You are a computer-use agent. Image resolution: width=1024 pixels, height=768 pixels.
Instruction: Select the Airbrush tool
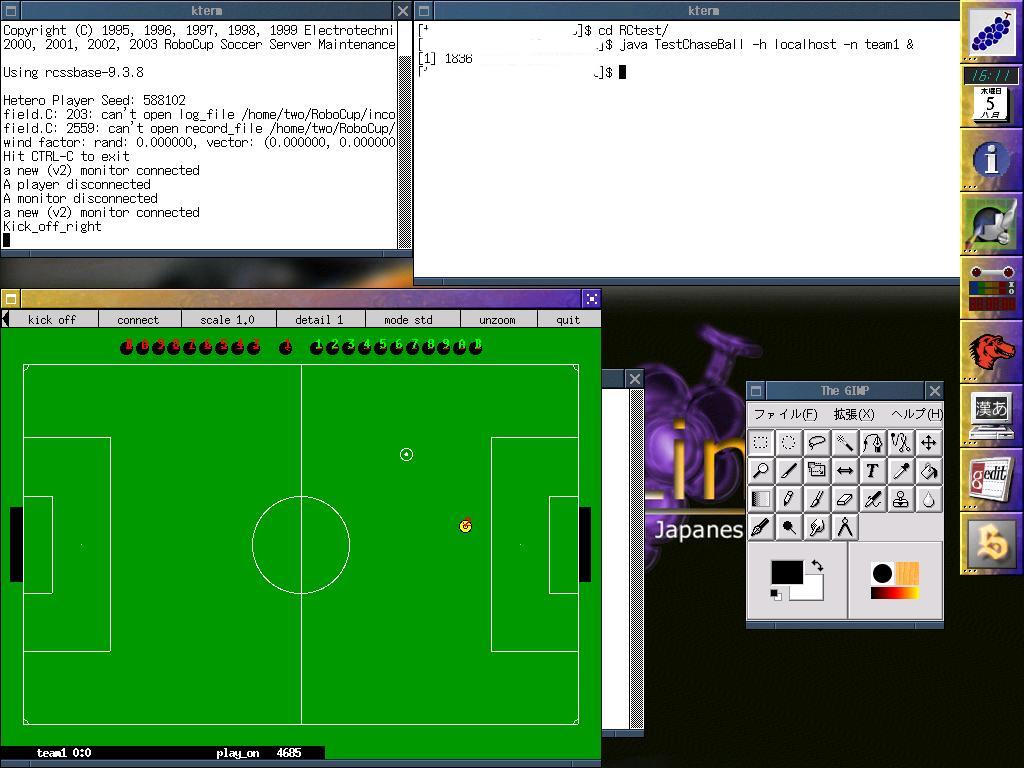(x=872, y=500)
